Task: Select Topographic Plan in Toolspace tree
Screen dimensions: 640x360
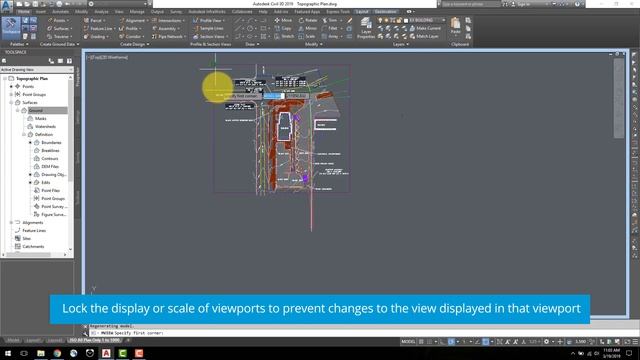Action: (32, 78)
